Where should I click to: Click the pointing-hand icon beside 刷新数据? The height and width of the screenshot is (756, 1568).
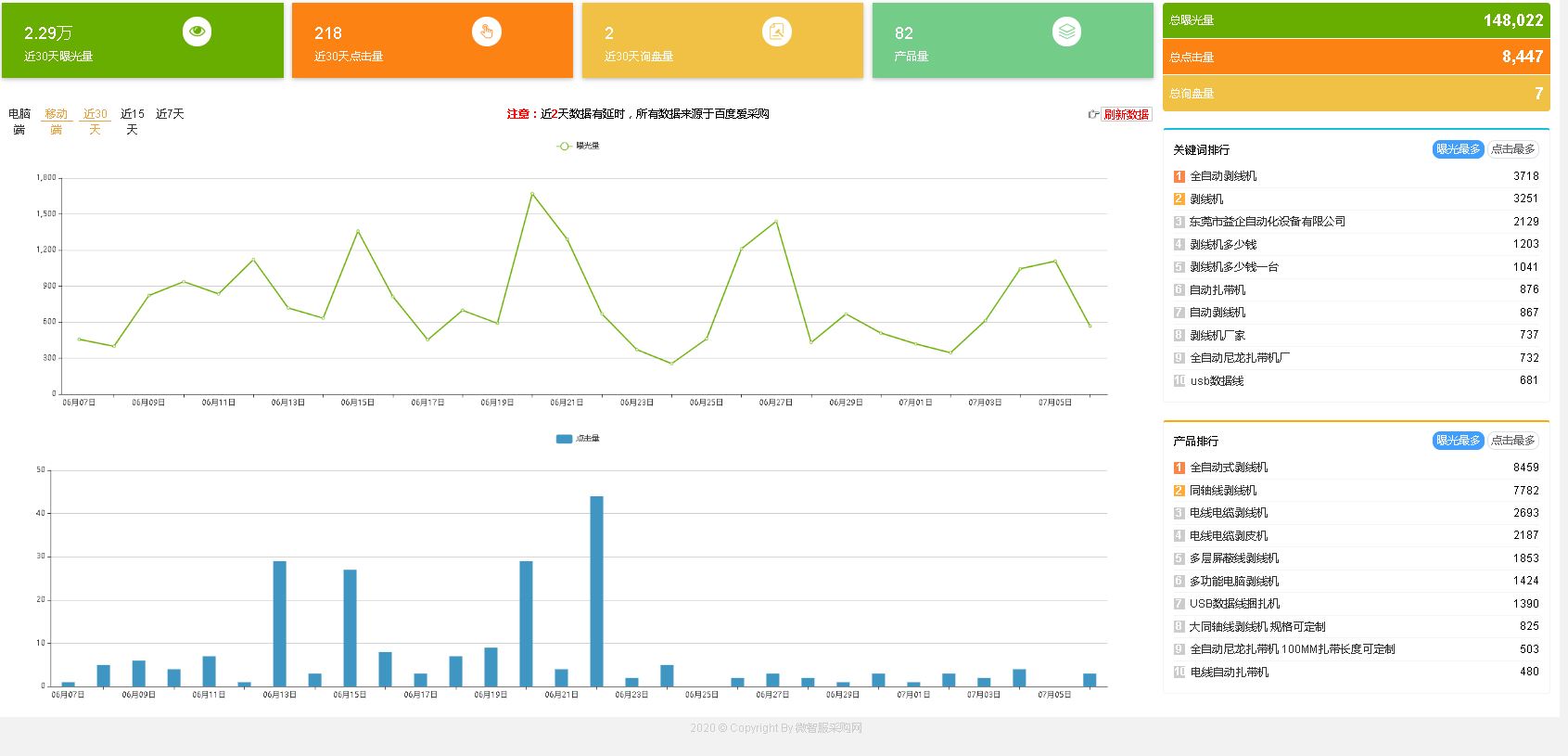pyautogui.click(x=1093, y=114)
